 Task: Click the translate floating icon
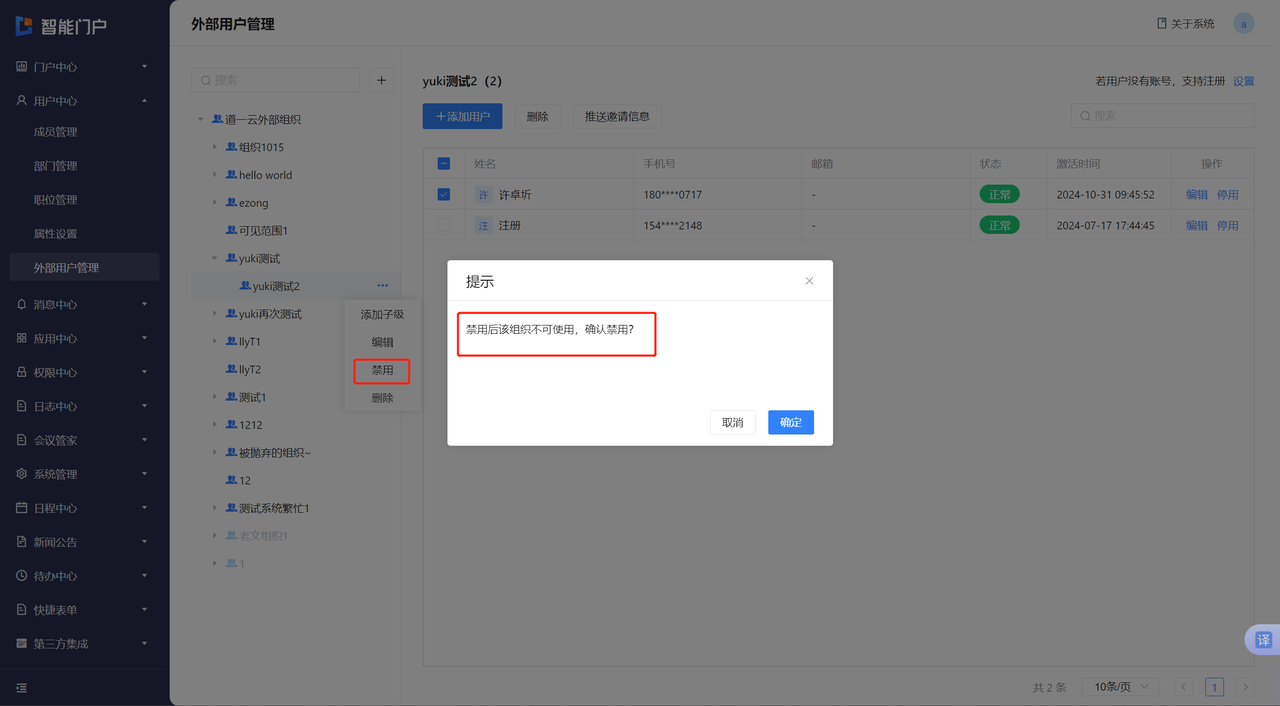1263,640
